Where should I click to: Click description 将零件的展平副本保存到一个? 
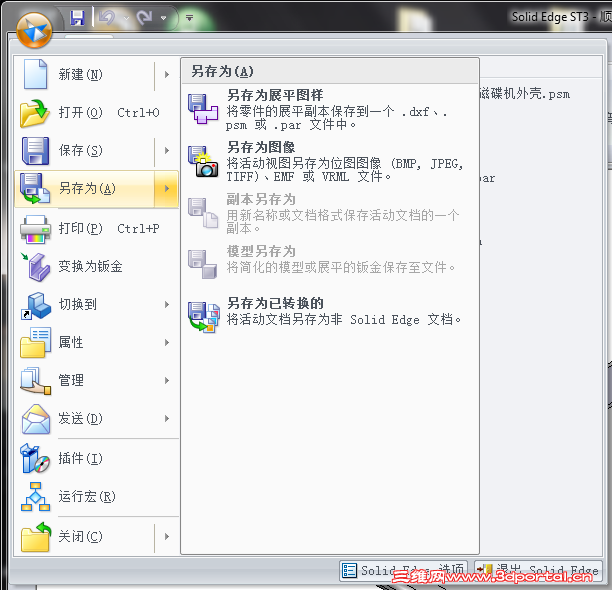pyautogui.click(x=336, y=118)
